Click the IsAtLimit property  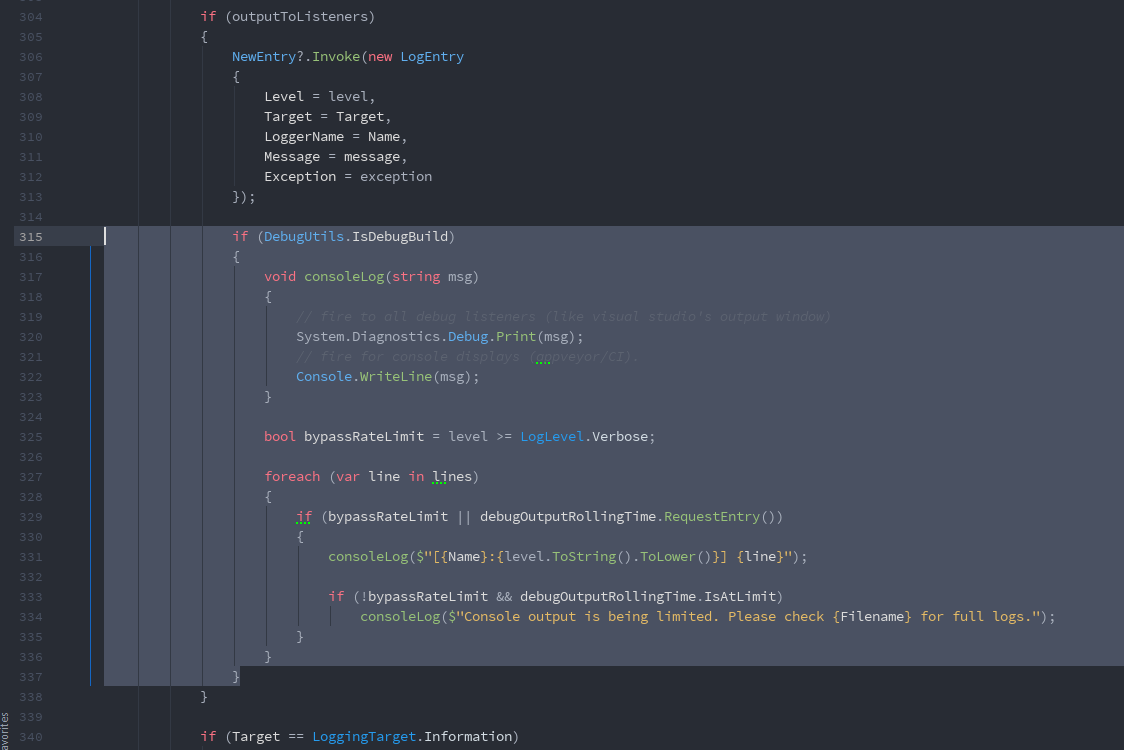[x=740, y=597]
